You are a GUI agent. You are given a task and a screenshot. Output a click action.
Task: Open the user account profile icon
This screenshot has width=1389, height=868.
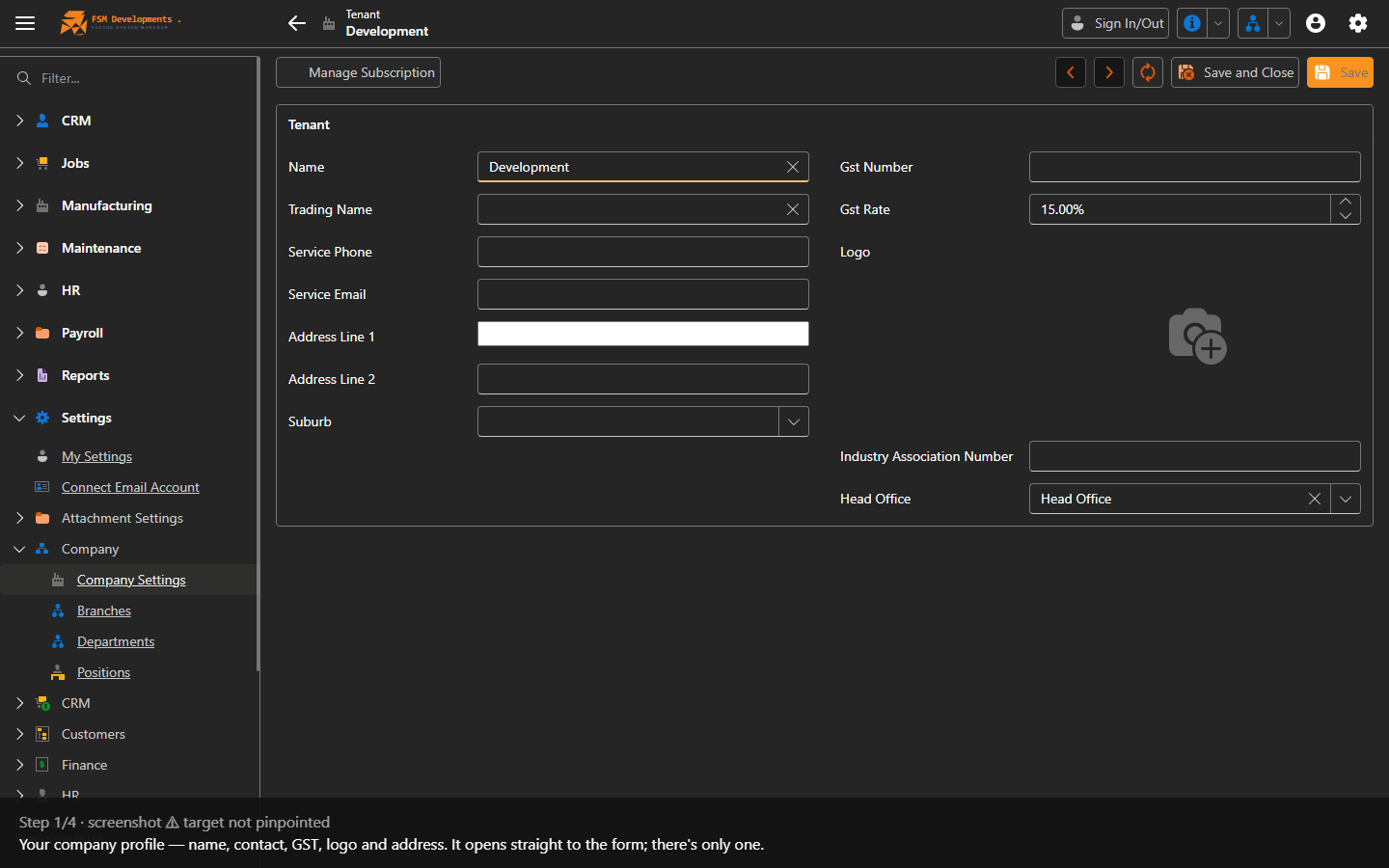click(x=1316, y=23)
